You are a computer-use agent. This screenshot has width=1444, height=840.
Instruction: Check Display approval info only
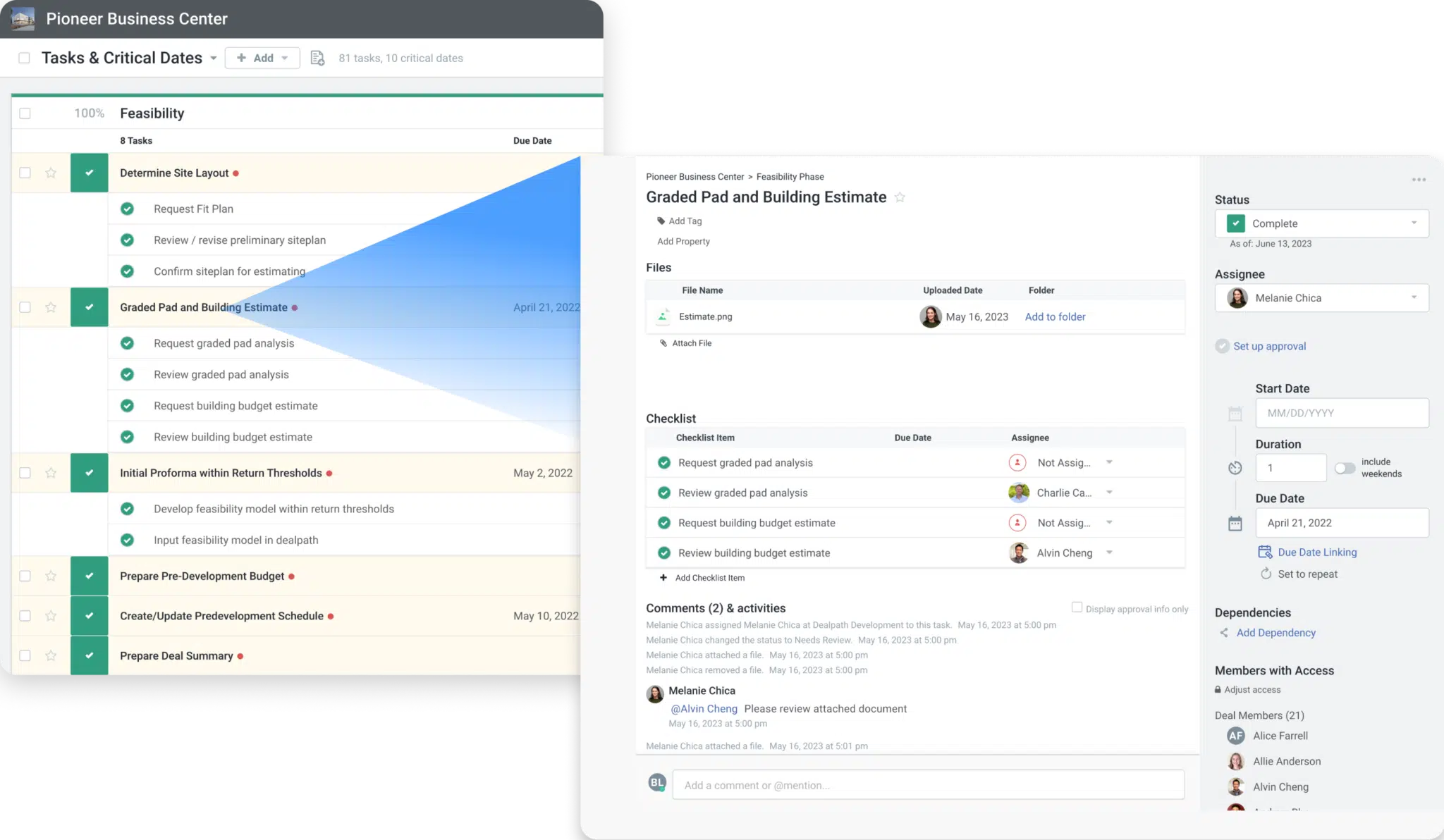[x=1077, y=607]
